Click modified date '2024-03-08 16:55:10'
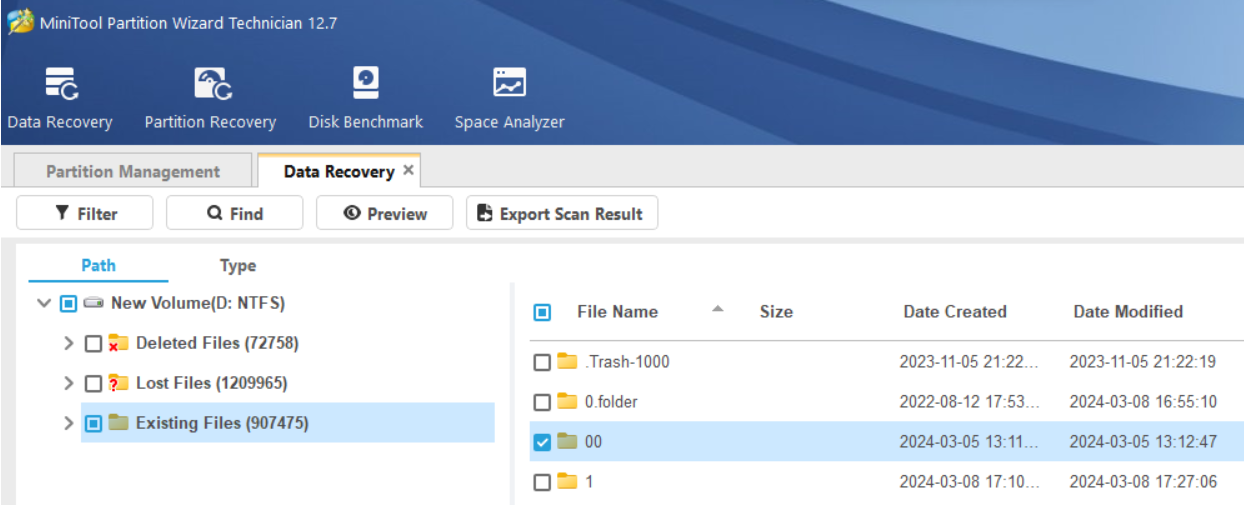This screenshot has height=505, width=1244. tap(1143, 402)
